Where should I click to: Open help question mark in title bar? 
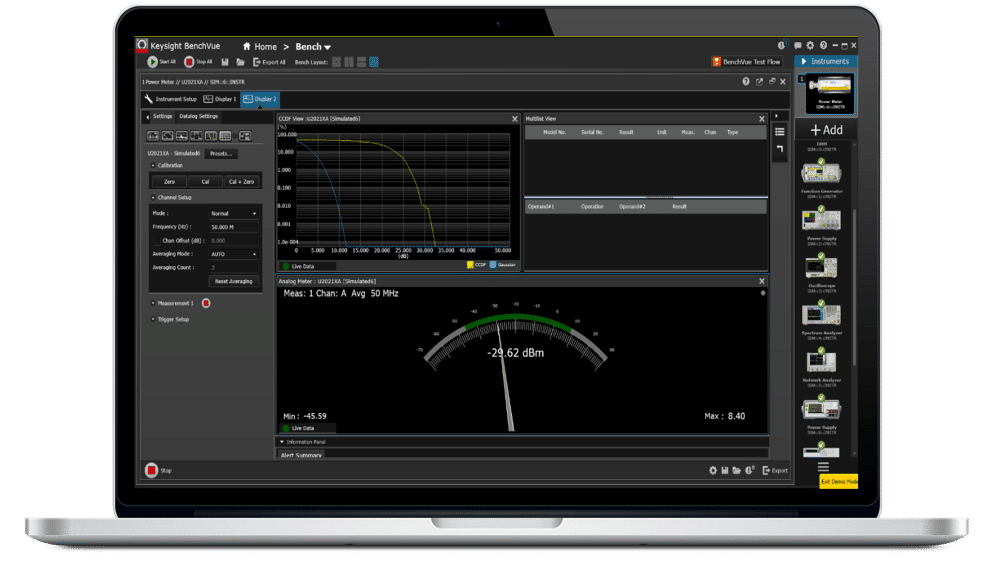click(823, 46)
